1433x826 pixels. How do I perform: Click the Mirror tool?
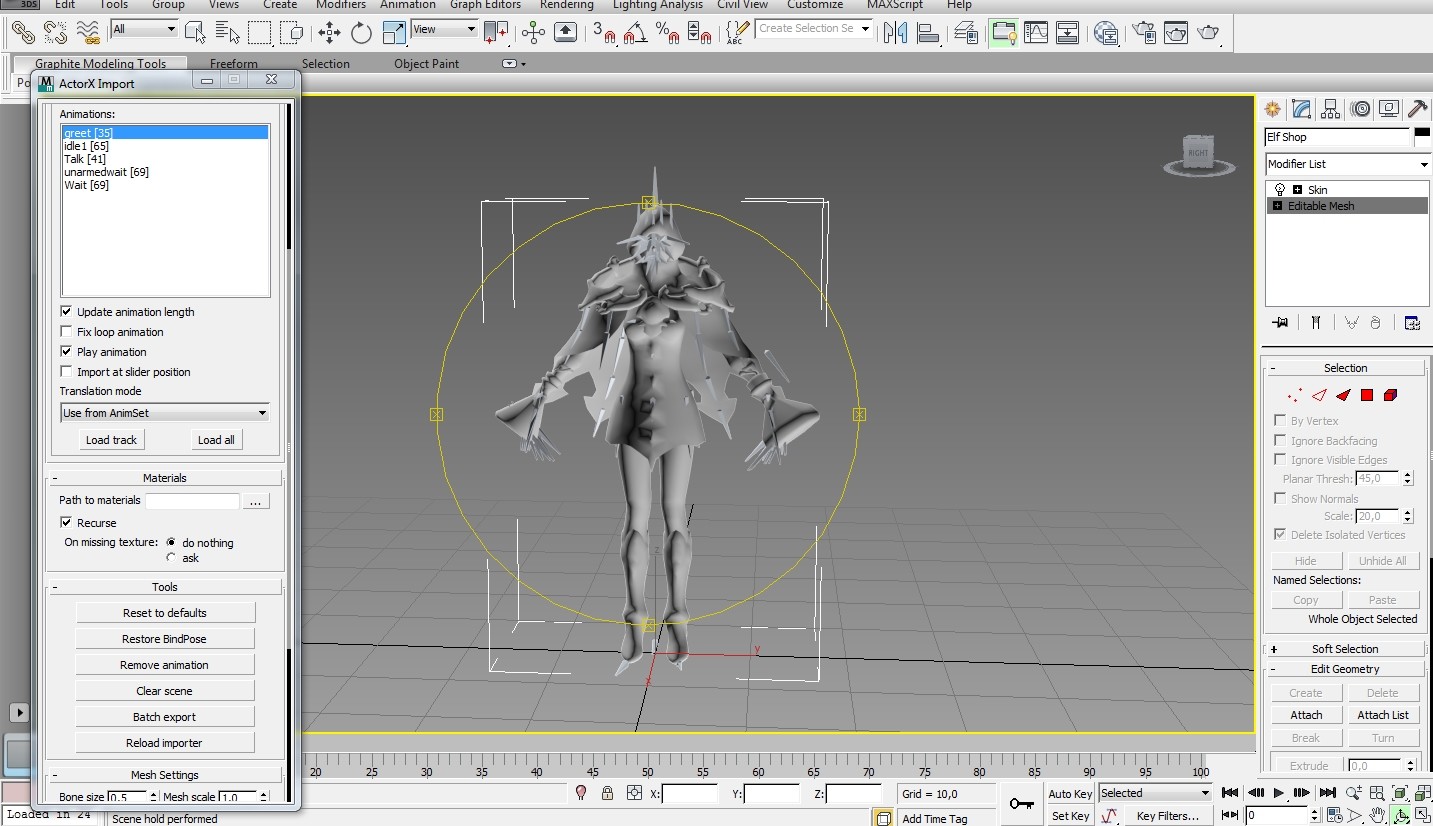pyautogui.click(x=895, y=32)
